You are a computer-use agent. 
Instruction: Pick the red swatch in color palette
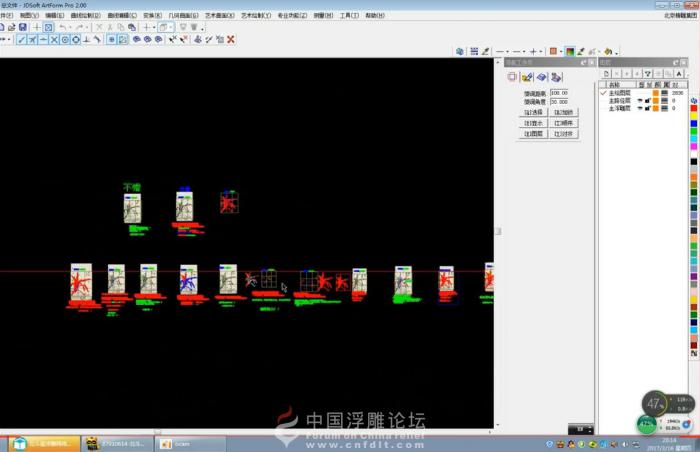694,100
